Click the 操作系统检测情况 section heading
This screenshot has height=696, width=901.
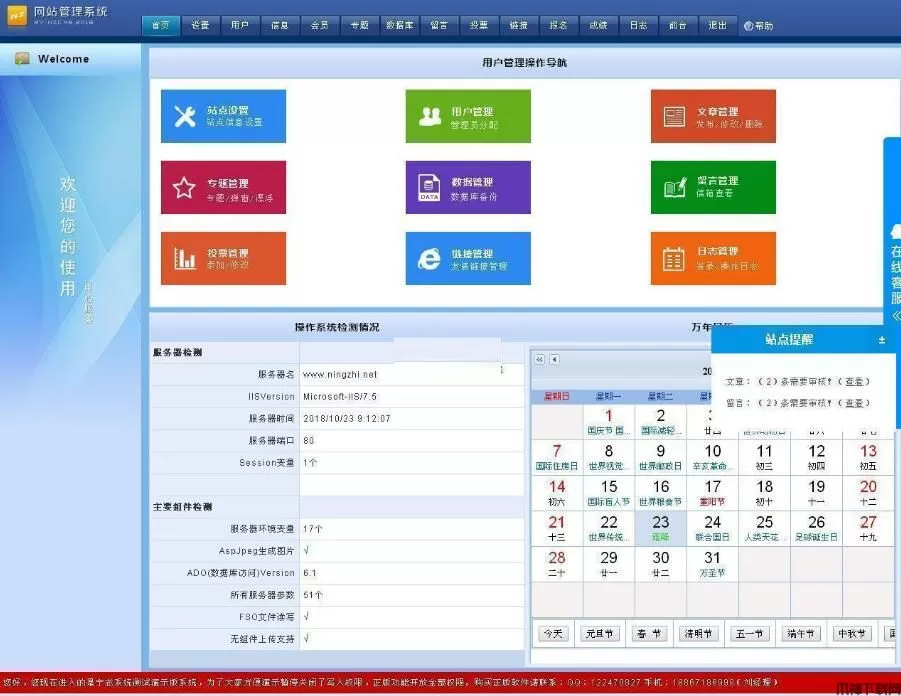point(337,327)
